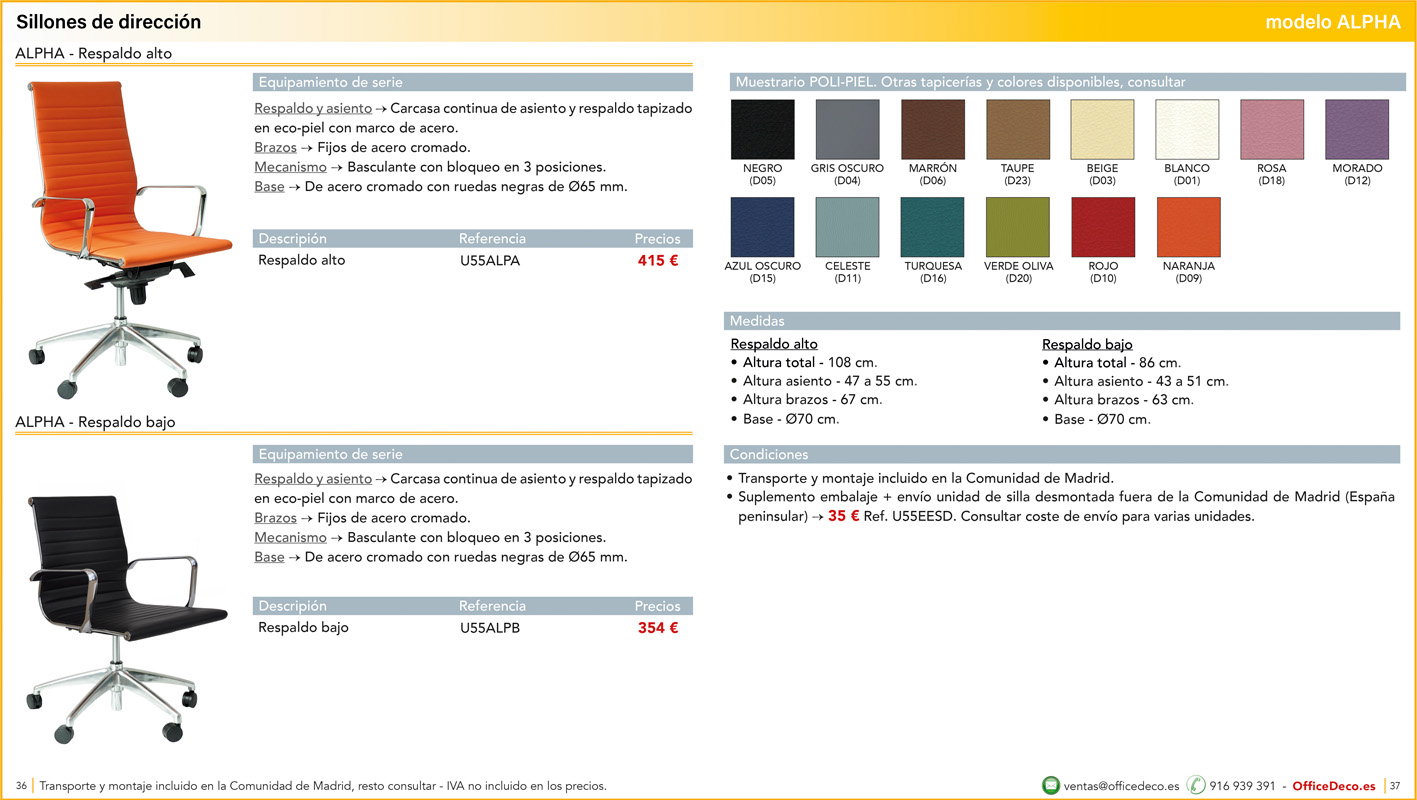This screenshot has height=800, width=1417.
Task: Click 'Altura brazos - 63 cm.' line
Action: click(1124, 400)
